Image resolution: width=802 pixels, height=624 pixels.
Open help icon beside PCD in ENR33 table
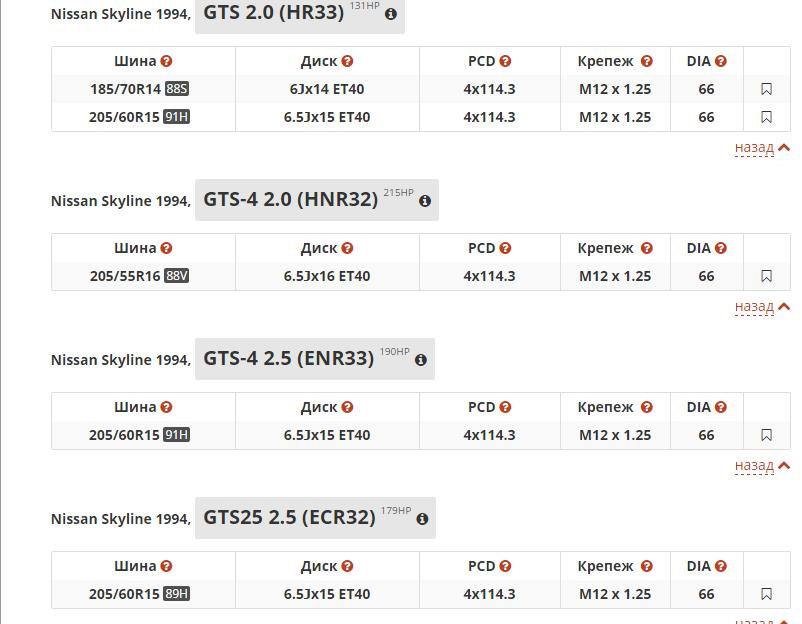(505, 408)
